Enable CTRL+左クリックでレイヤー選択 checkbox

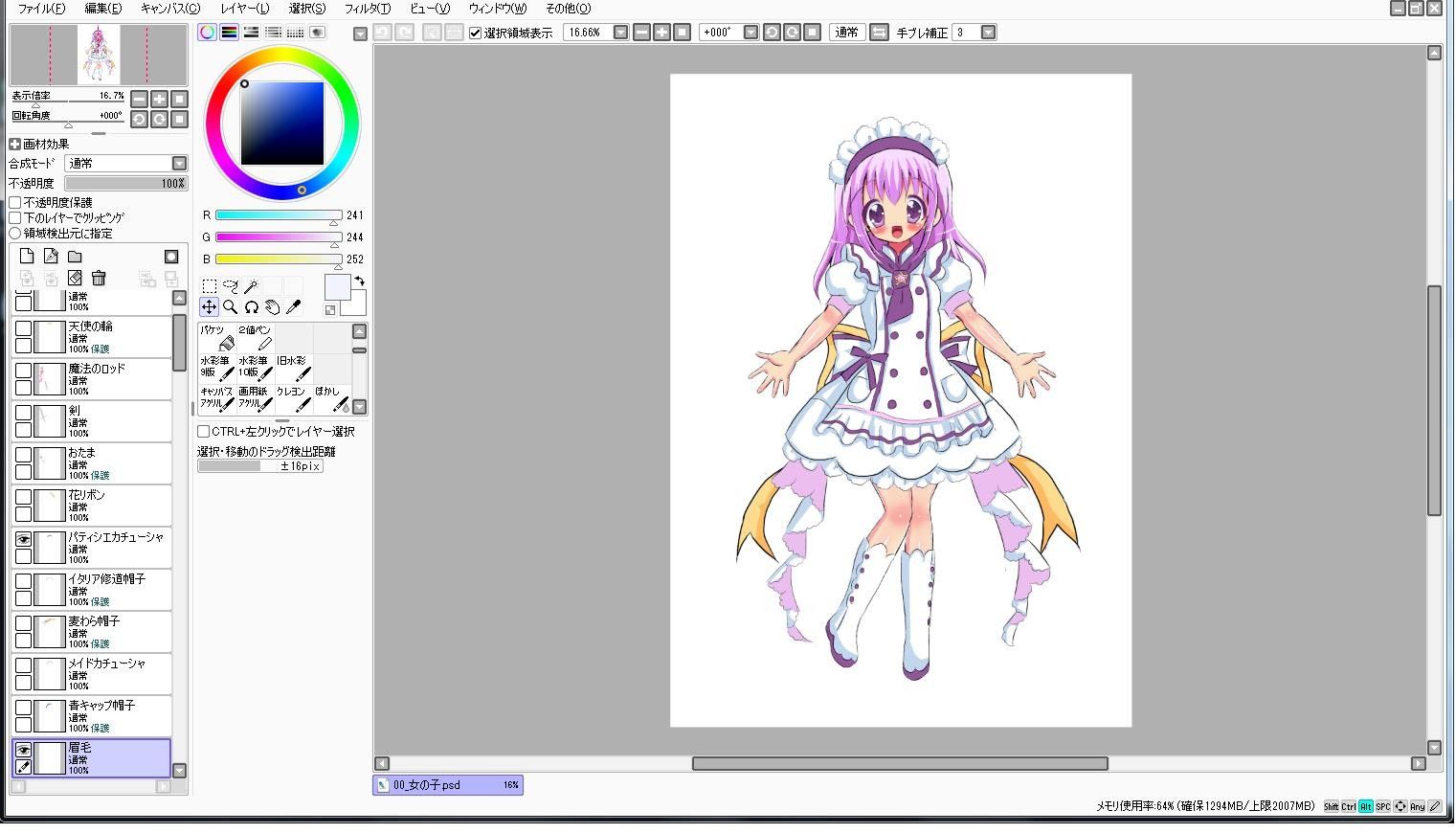(x=204, y=432)
